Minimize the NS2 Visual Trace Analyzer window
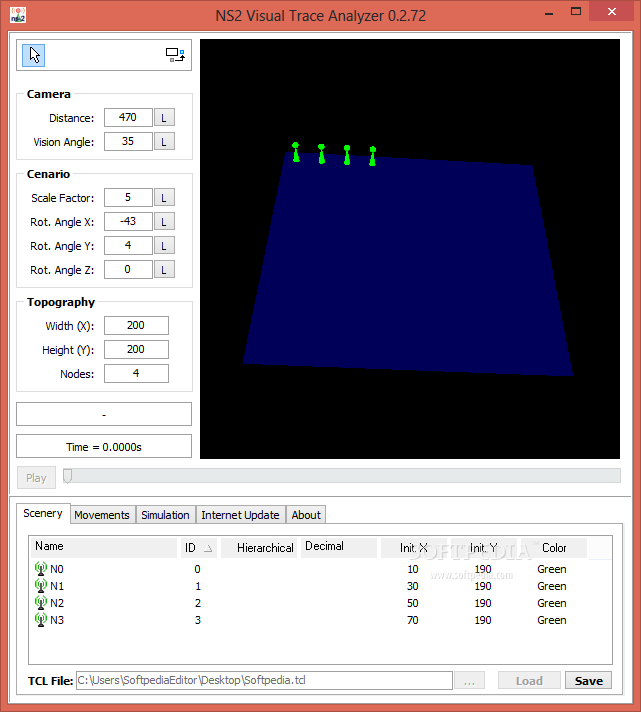Screen dimensions: 641x712 (x=549, y=12)
